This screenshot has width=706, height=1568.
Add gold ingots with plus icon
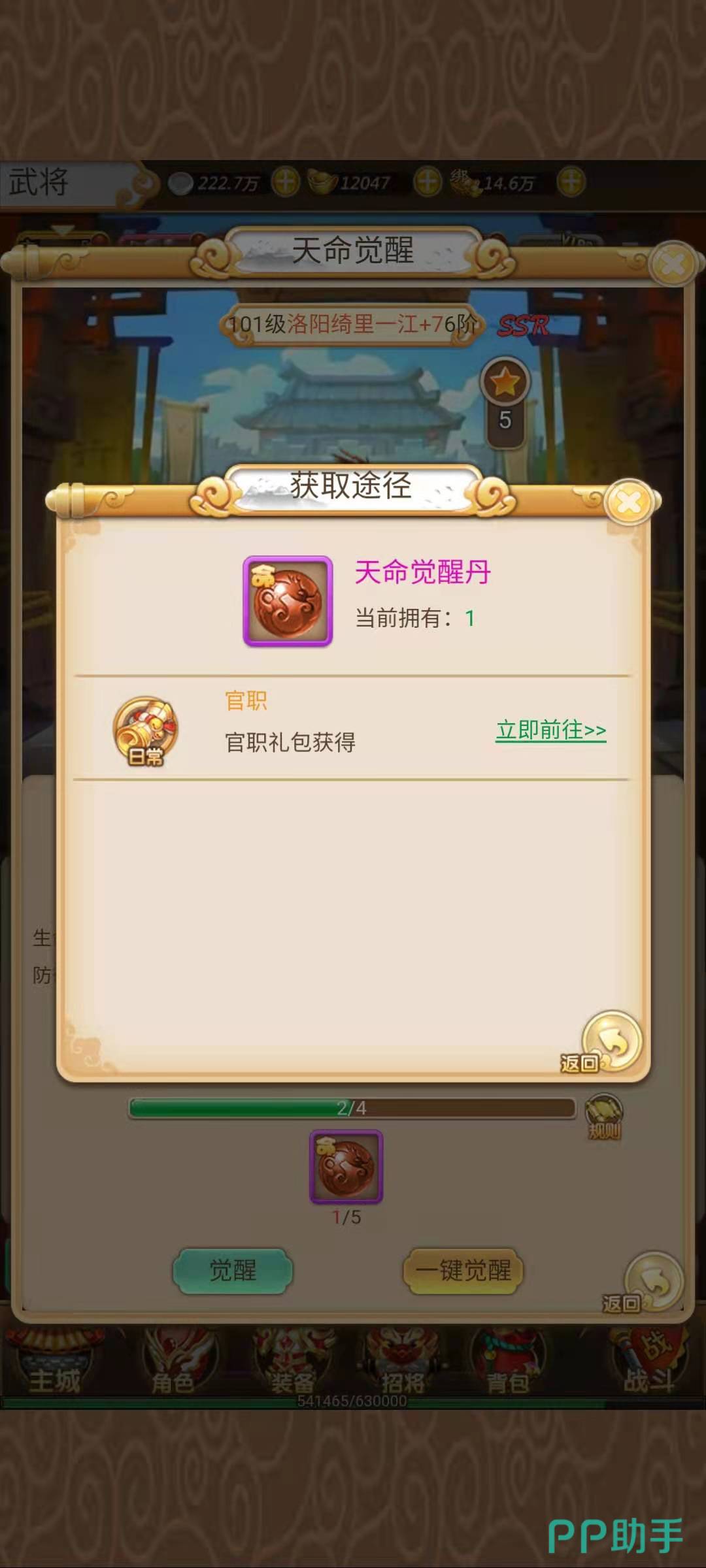click(428, 182)
